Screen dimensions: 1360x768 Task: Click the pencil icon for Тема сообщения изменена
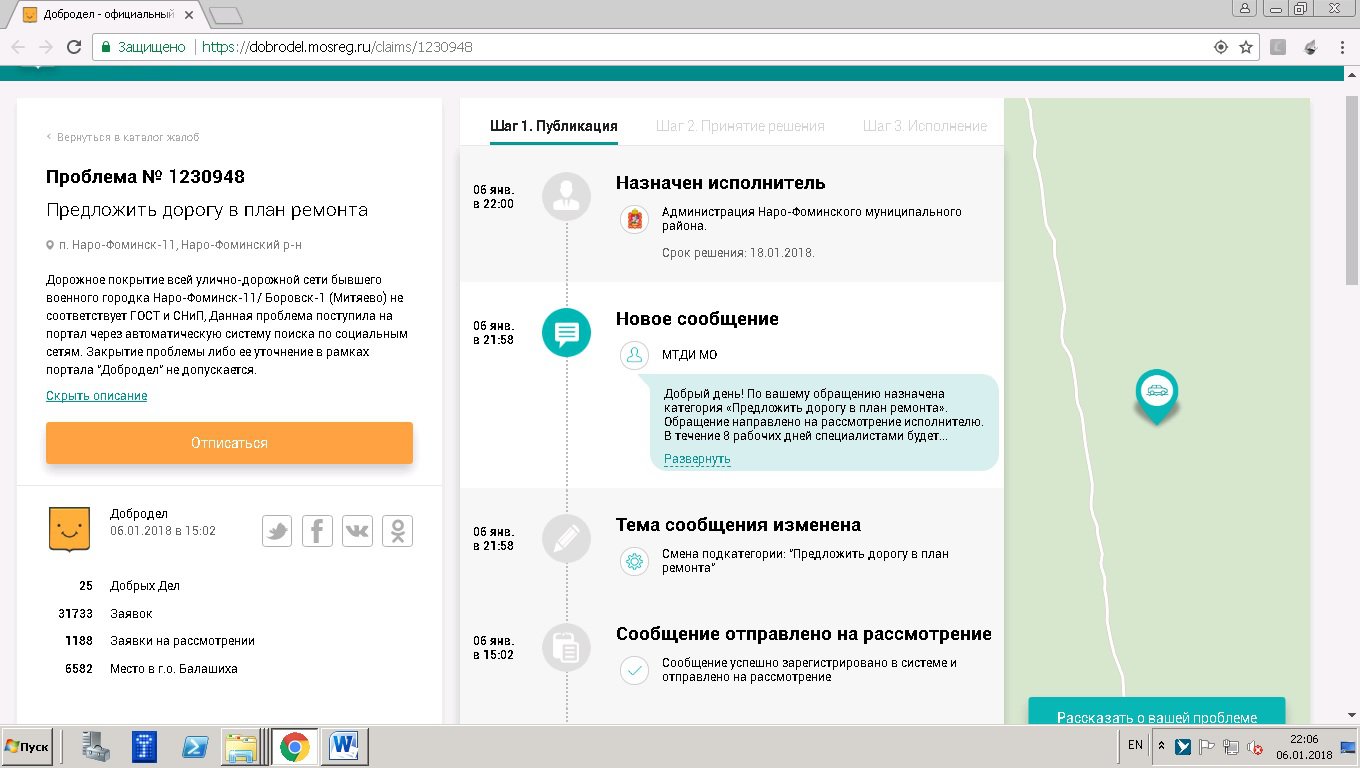567,538
